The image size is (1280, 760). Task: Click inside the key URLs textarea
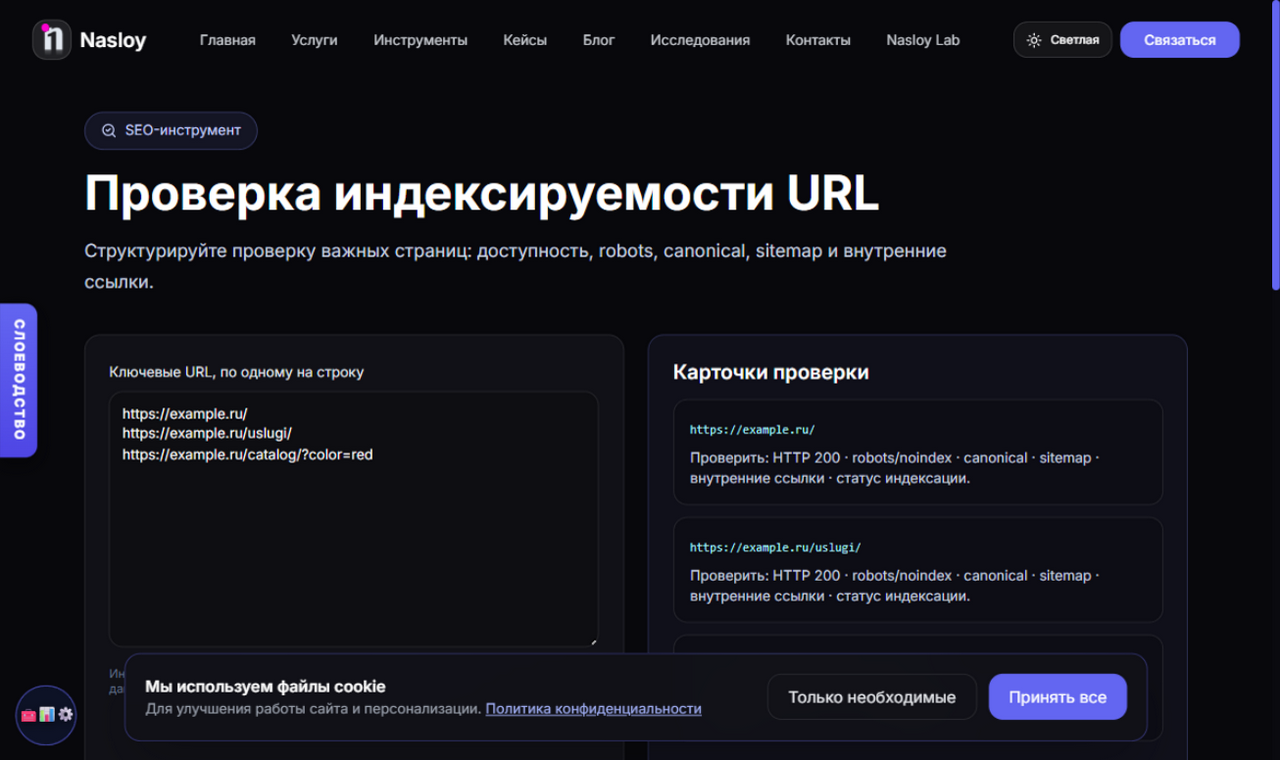point(354,519)
